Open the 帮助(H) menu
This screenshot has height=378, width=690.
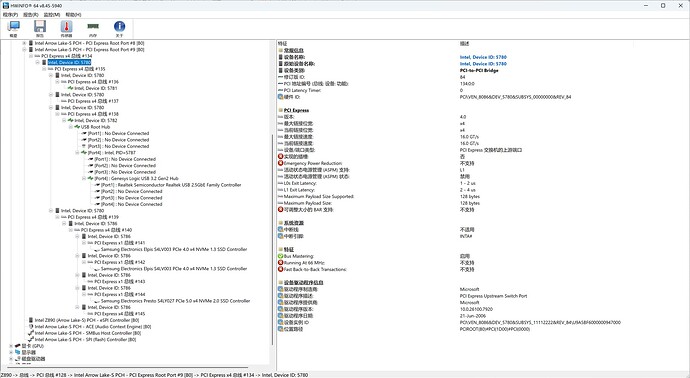[x=73, y=15]
